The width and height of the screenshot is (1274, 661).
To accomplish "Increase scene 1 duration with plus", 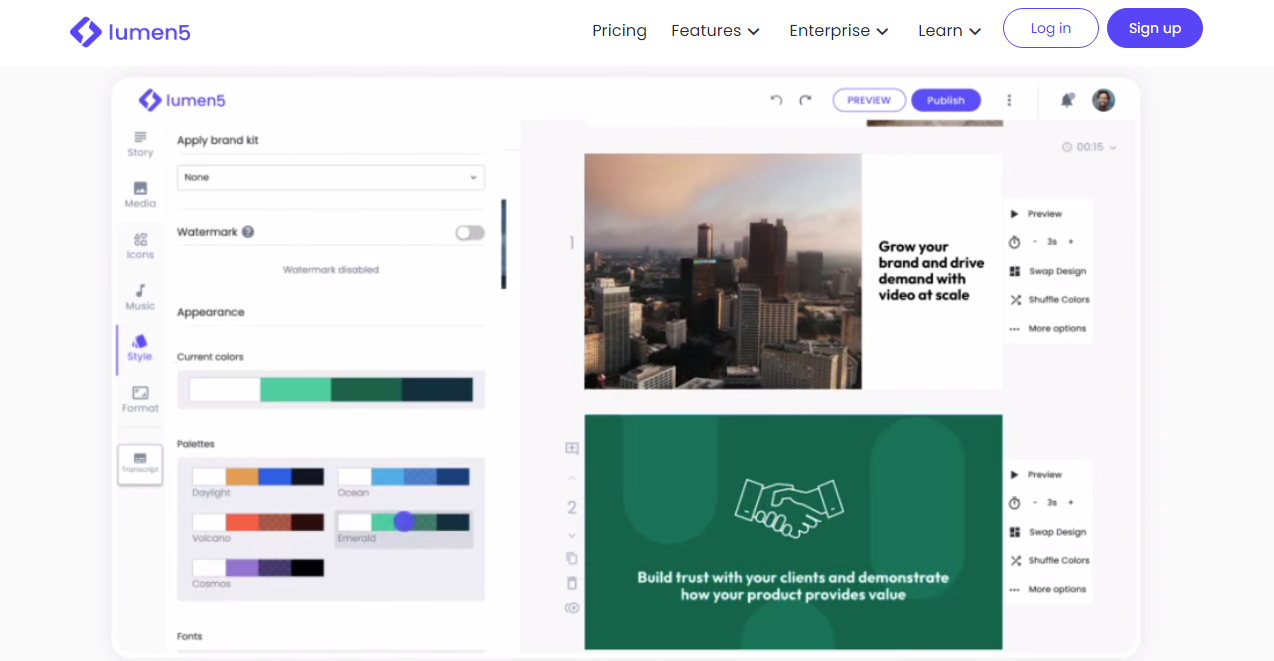I will pos(1070,242).
